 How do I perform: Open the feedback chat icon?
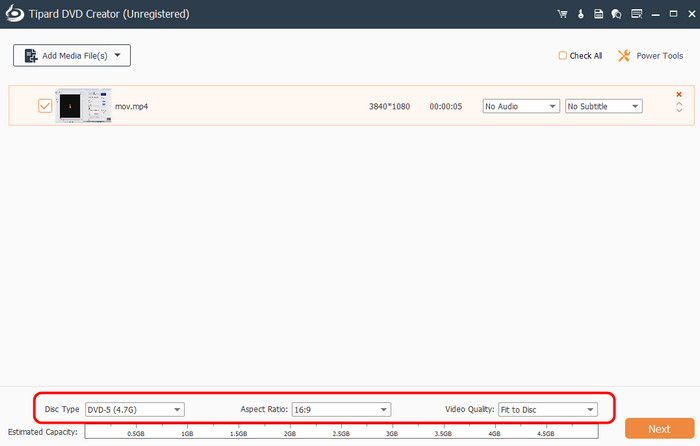tap(617, 14)
